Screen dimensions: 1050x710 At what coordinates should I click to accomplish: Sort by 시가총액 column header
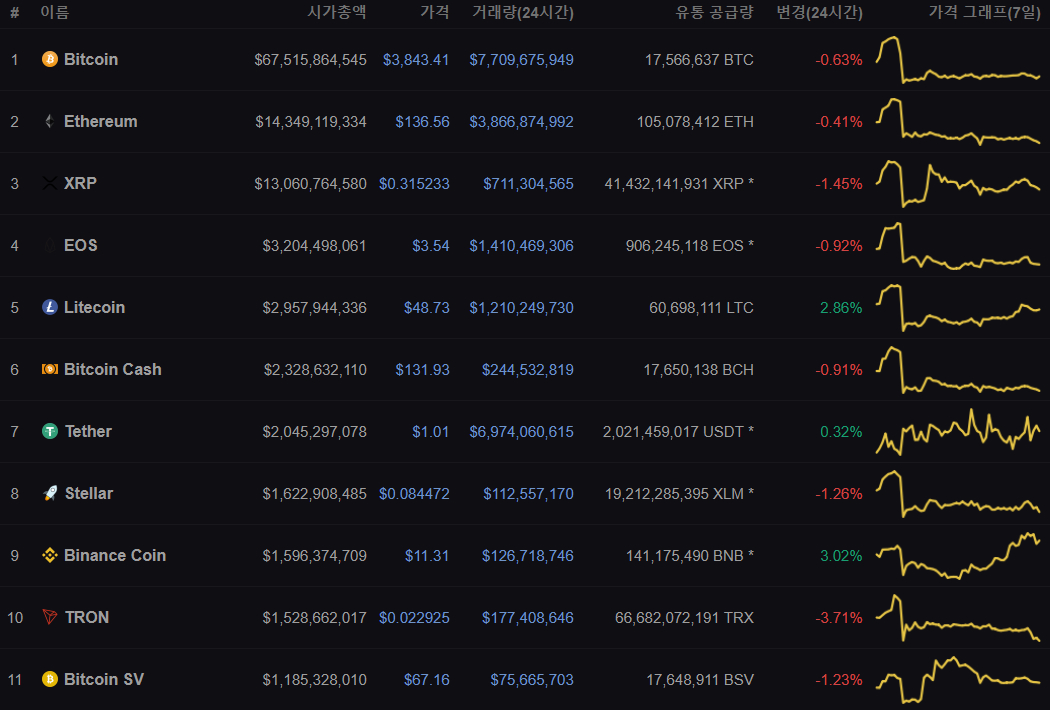337,12
